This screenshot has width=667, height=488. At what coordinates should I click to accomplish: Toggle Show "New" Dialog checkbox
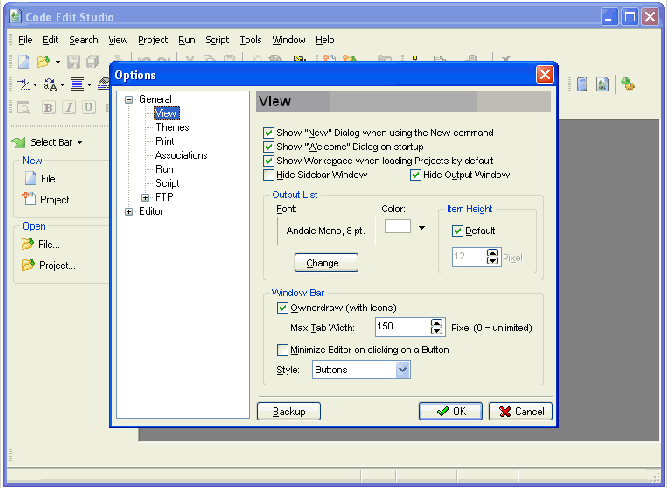[x=268, y=133]
